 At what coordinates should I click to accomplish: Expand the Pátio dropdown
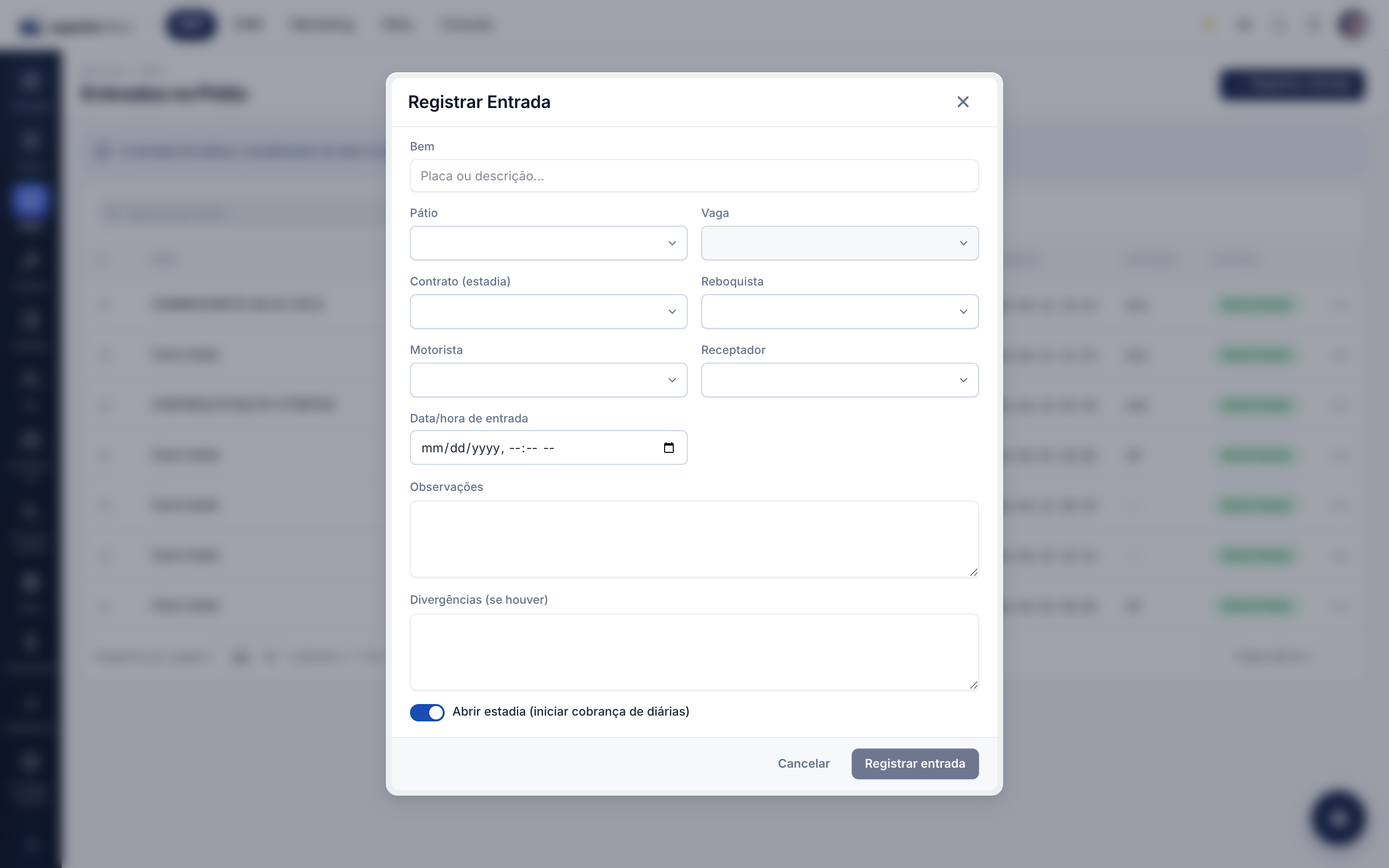coord(548,243)
